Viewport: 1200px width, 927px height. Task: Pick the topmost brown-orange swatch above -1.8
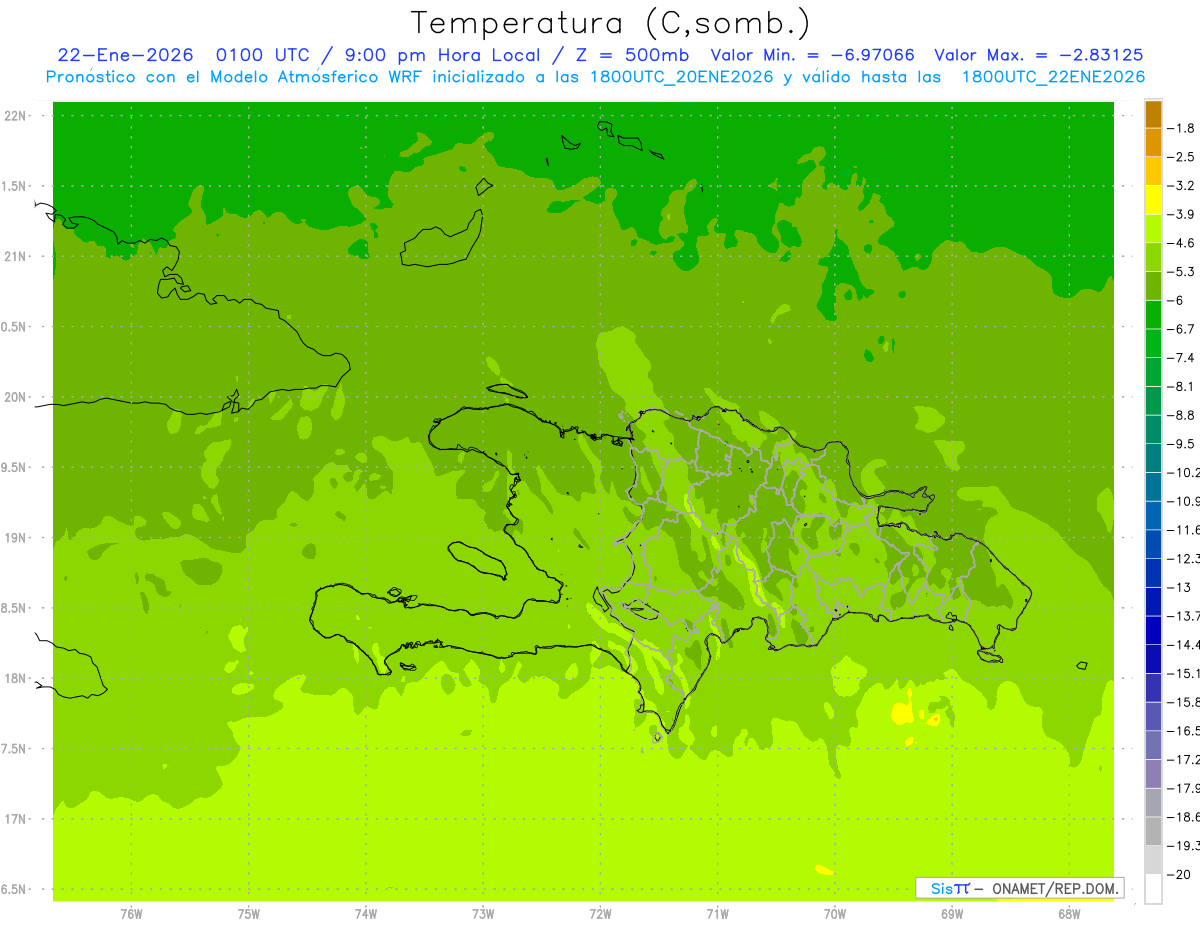[x=1153, y=114]
